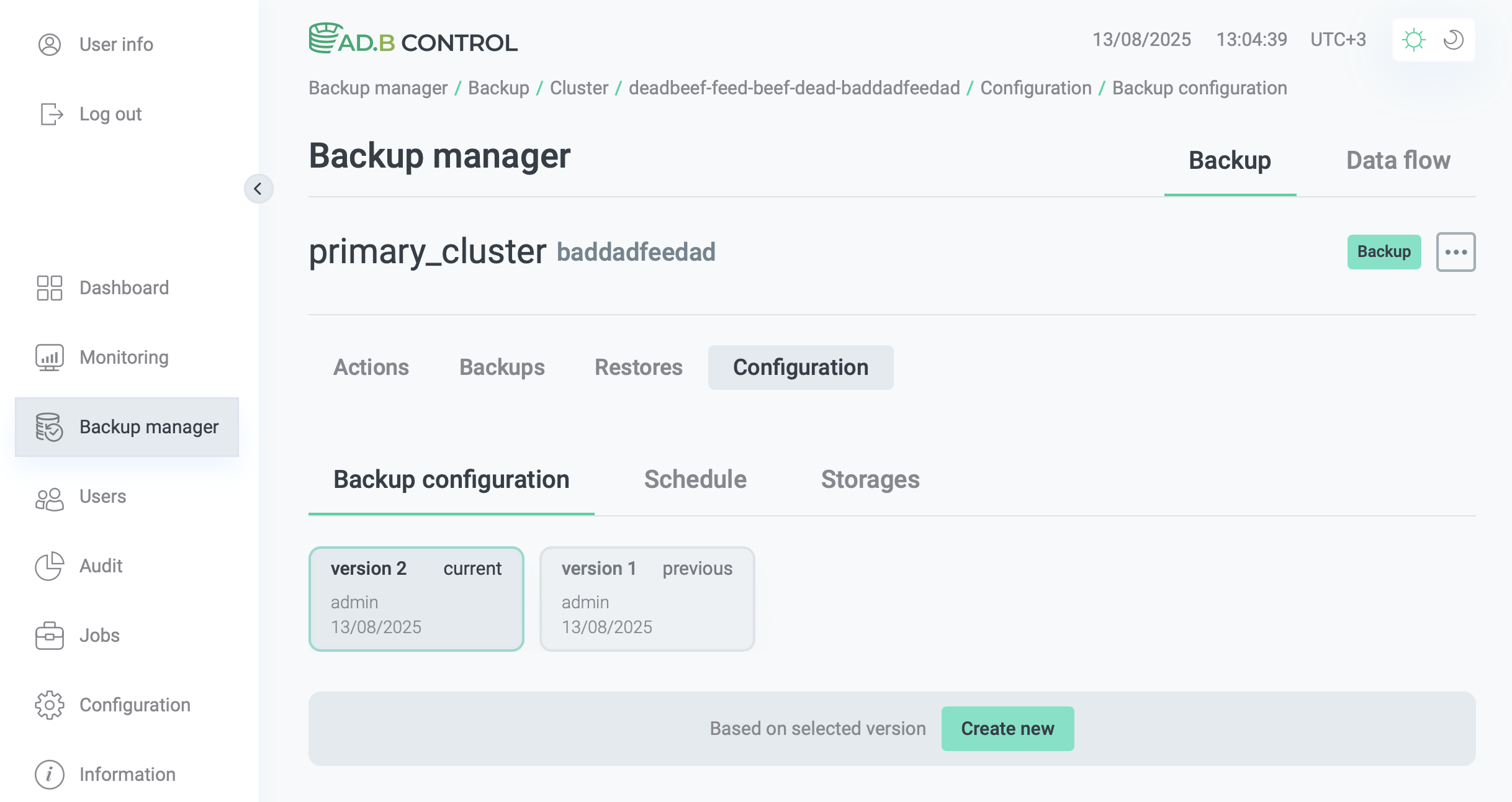The width and height of the screenshot is (1512, 802).
Task: Open the Jobs briefcase icon
Action: point(50,636)
